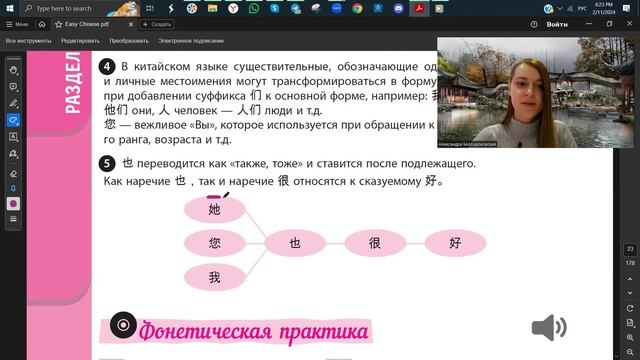Open Zoom app from the taskbar

tap(336, 8)
